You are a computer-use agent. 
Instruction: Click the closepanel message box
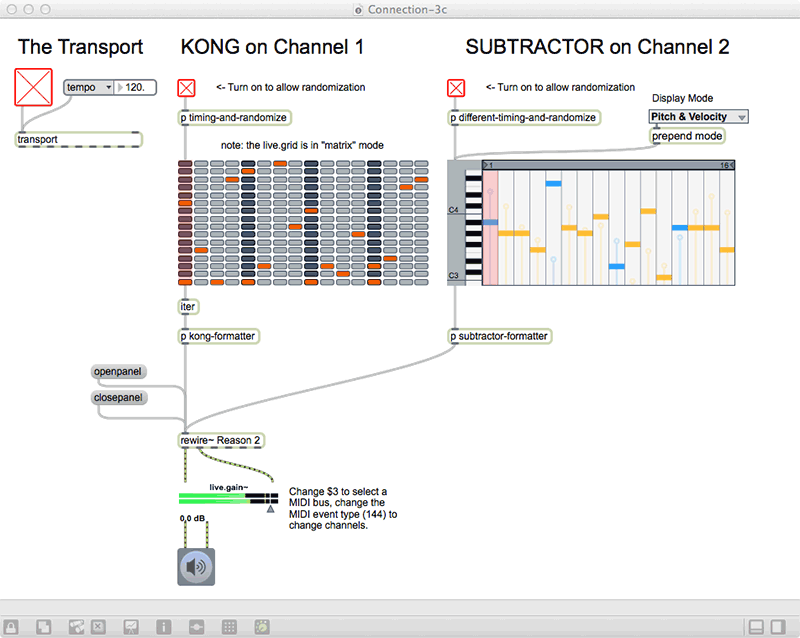click(119, 398)
